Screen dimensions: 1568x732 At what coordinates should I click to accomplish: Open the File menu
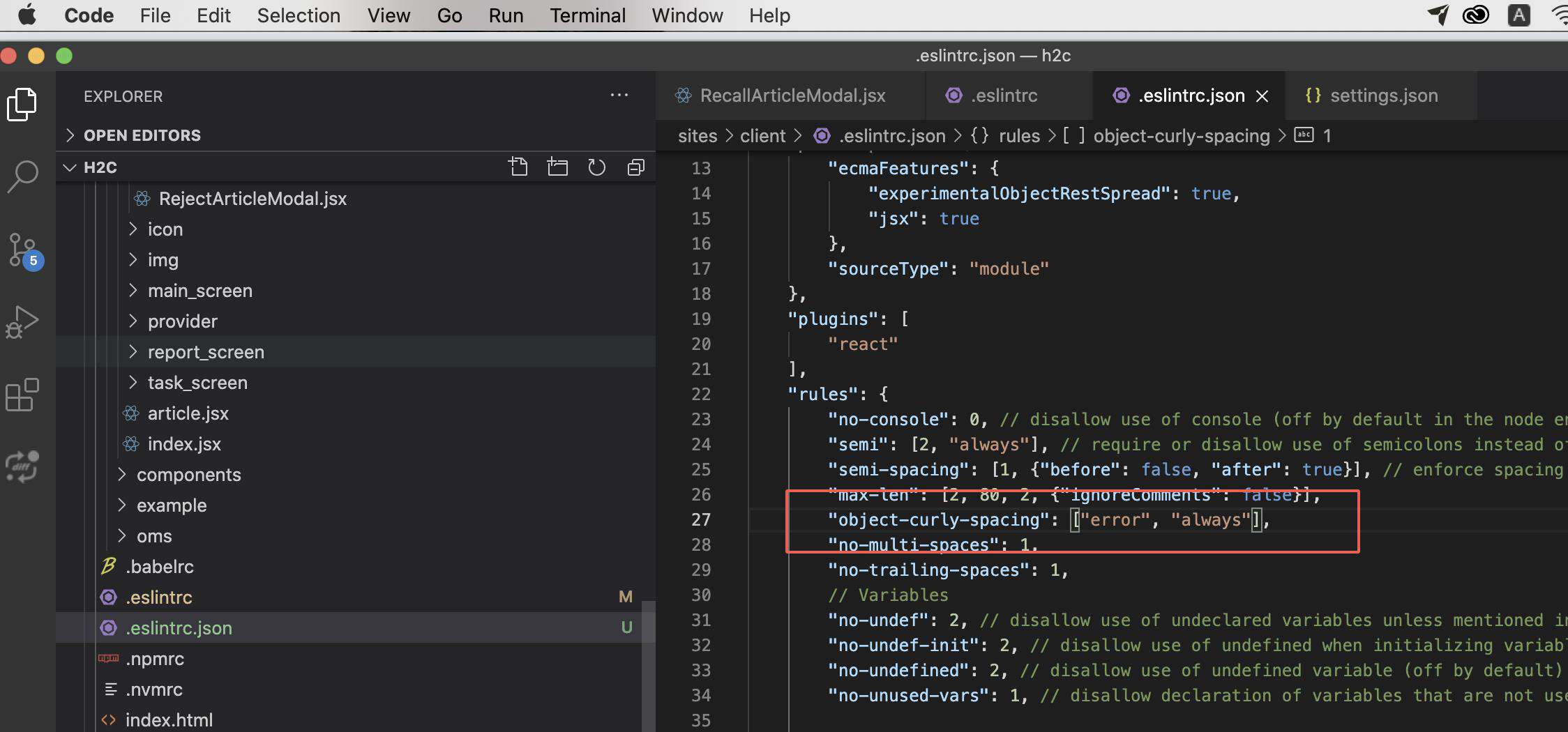(155, 15)
